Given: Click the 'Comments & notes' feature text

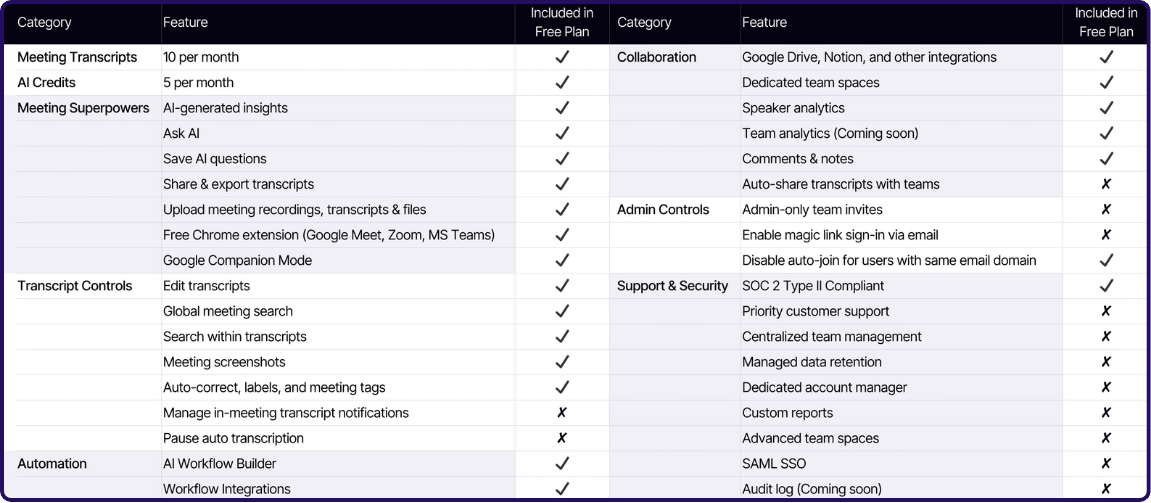Looking at the screenshot, I should pyautogui.click(x=798, y=159).
